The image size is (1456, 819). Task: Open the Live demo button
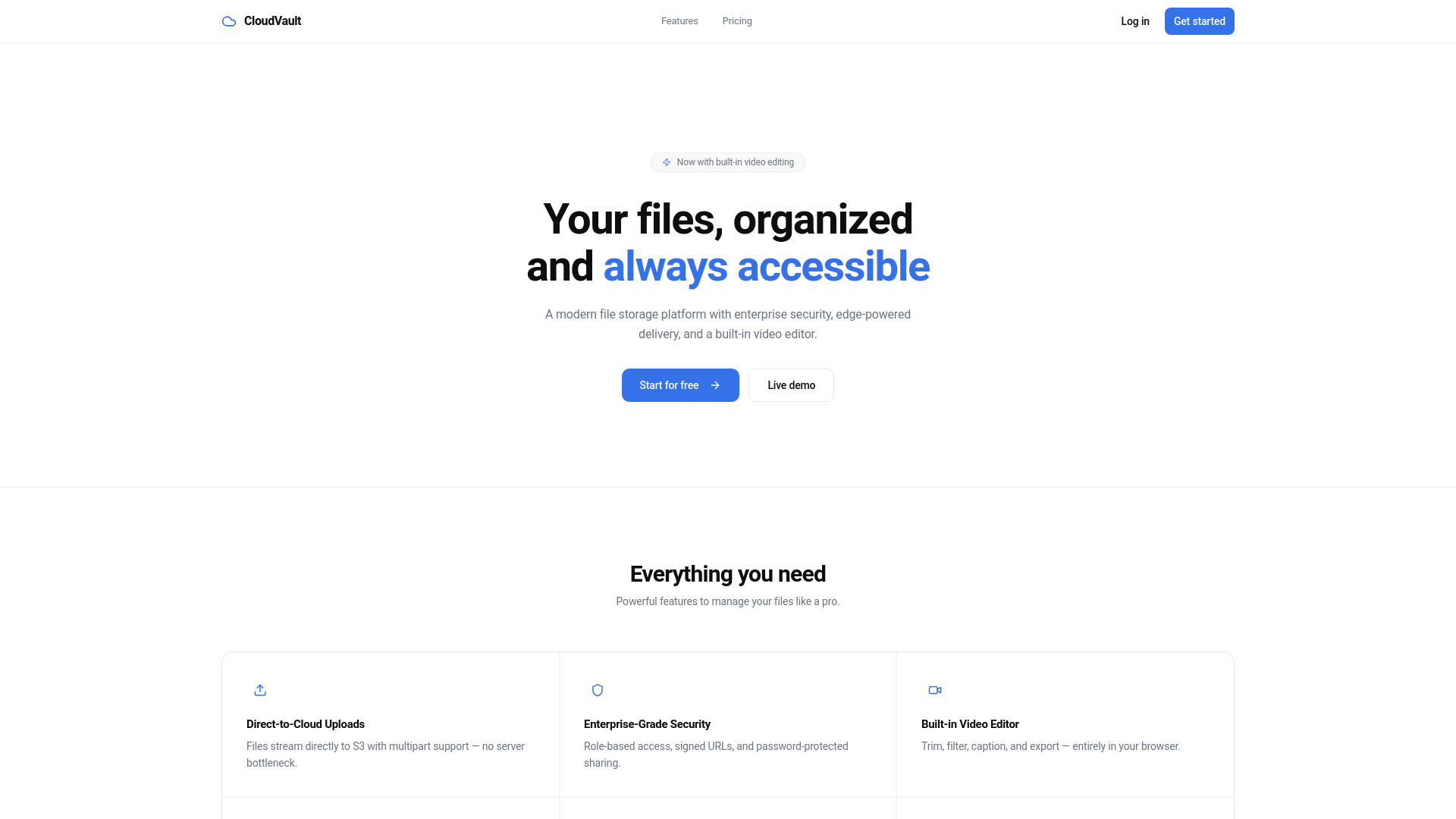[791, 385]
